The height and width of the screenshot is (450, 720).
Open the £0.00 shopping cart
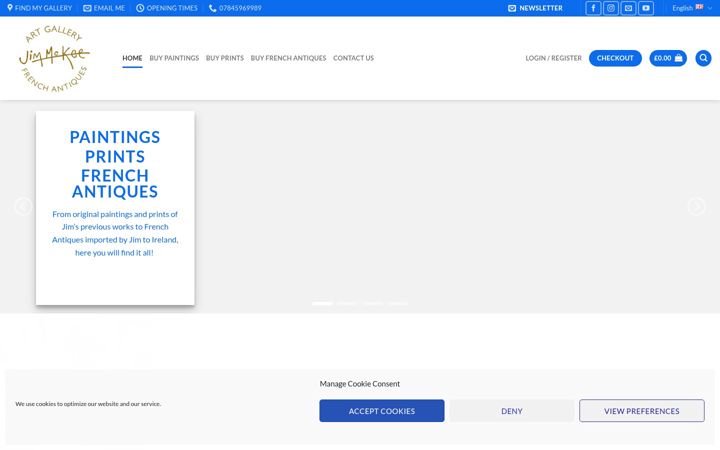point(668,58)
